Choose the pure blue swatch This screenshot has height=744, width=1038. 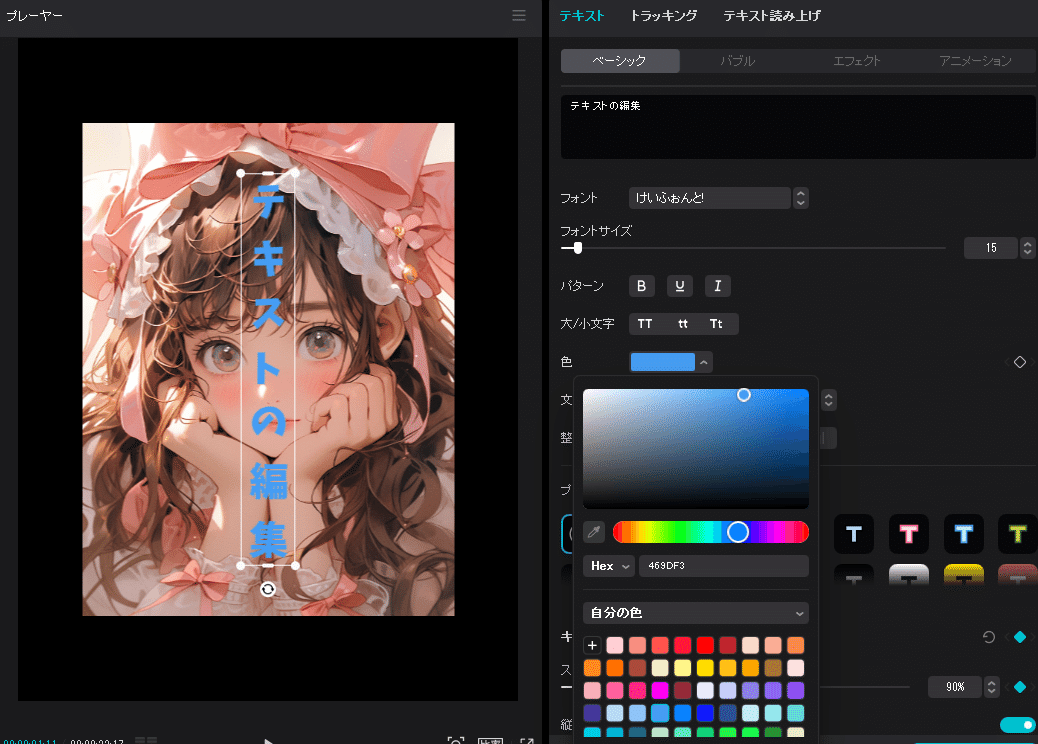[705, 713]
